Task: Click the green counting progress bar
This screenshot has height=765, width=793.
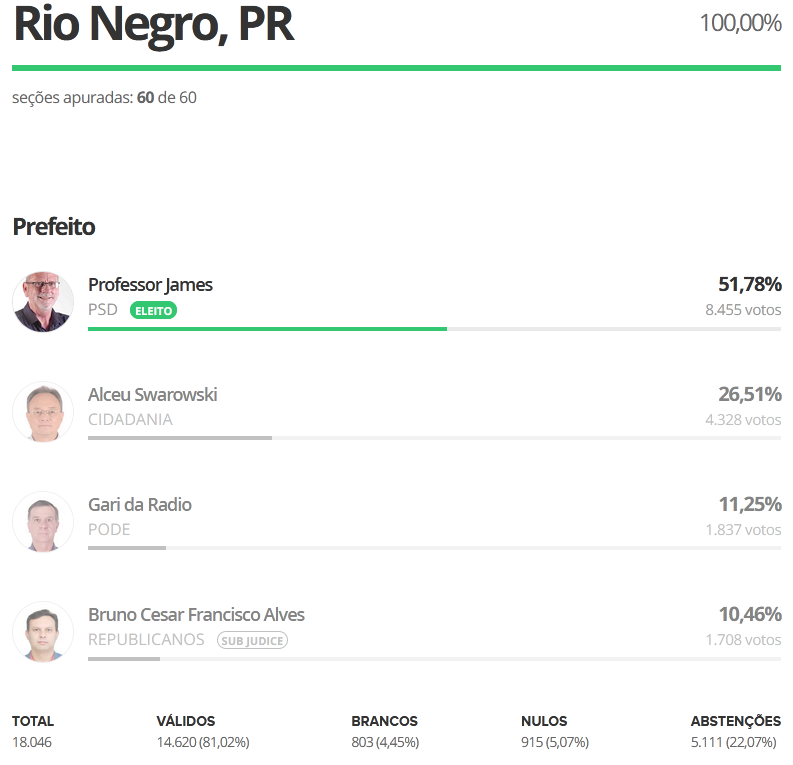Action: tap(396, 68)
